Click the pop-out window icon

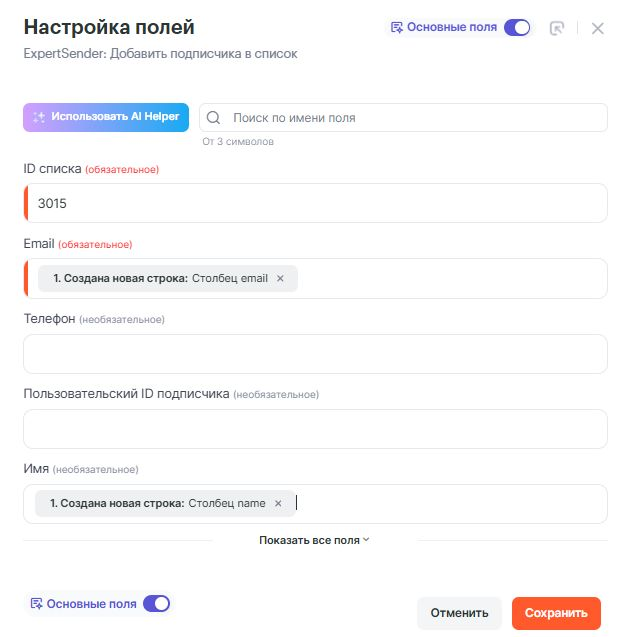coord(557,28)
